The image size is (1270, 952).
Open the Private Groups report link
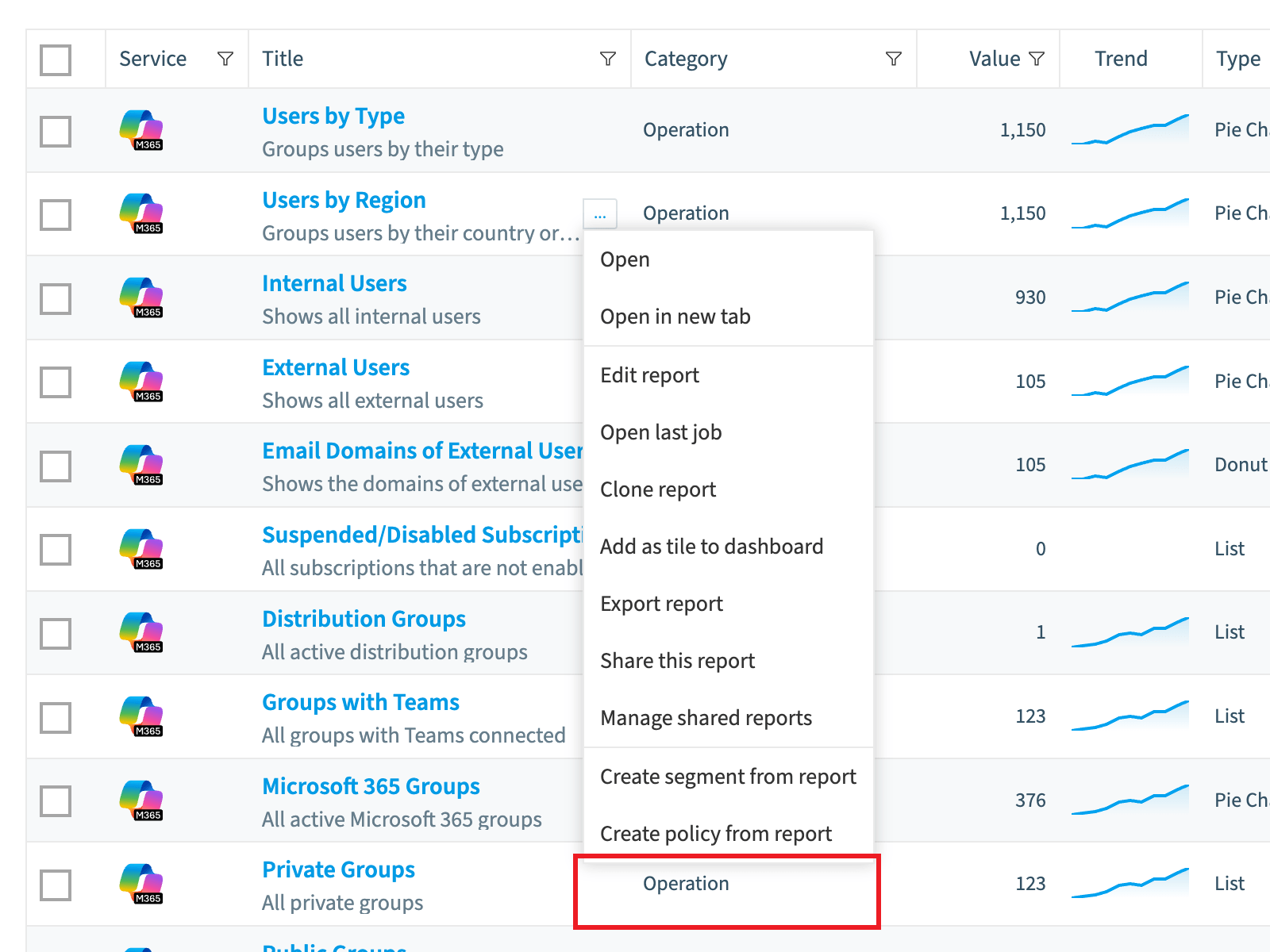point(339,870)
